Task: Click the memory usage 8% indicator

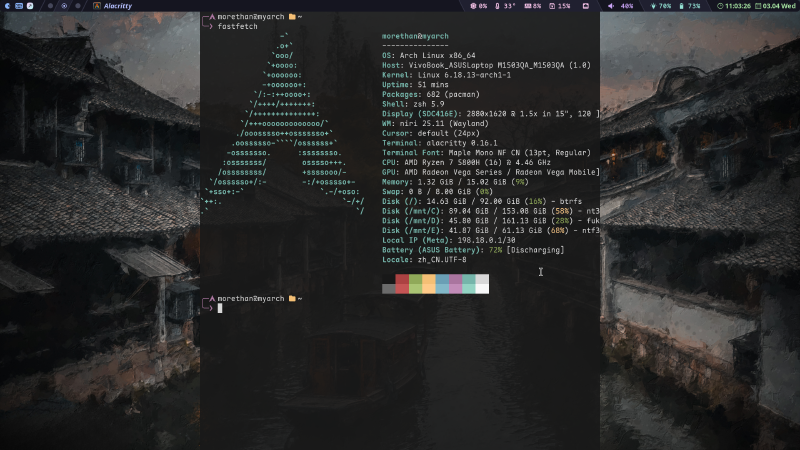Action: 533,6
